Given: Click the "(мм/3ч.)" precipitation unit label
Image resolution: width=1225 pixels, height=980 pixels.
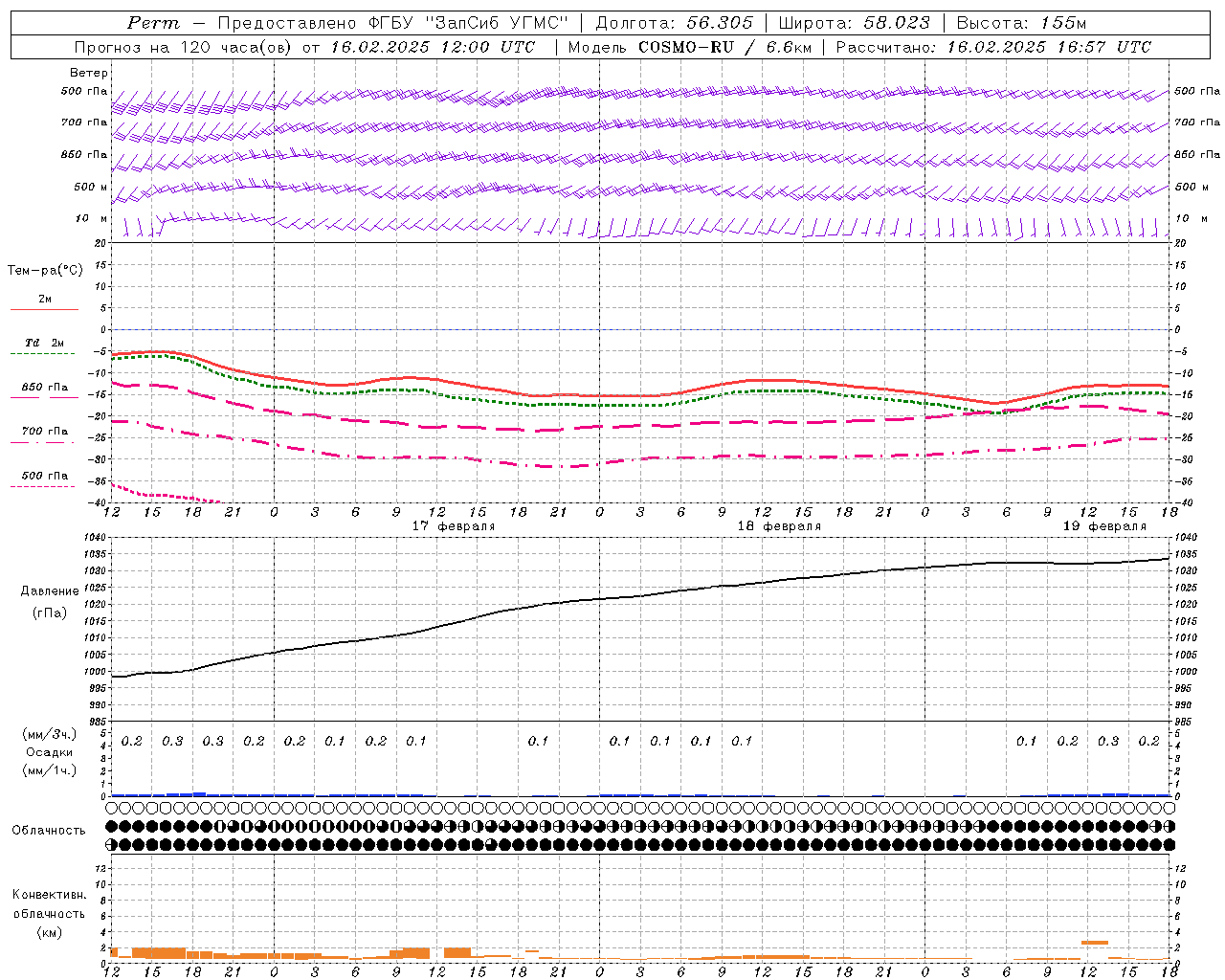Looking at the screenshot, I should click(x=50, y=734).
